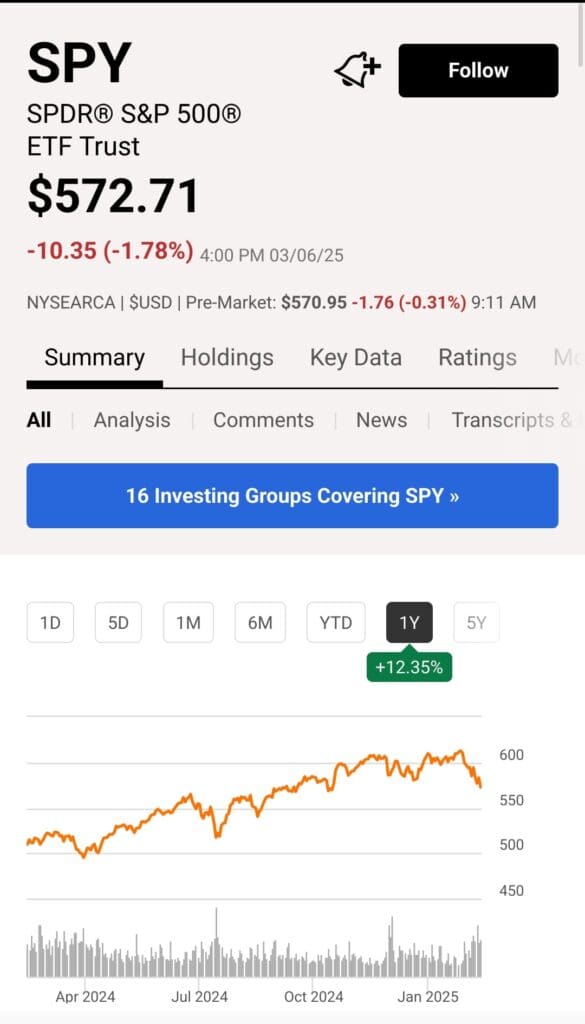Click the Follow button for SPY
Screen dimensions: 585x1024
[x=478, y=70]
